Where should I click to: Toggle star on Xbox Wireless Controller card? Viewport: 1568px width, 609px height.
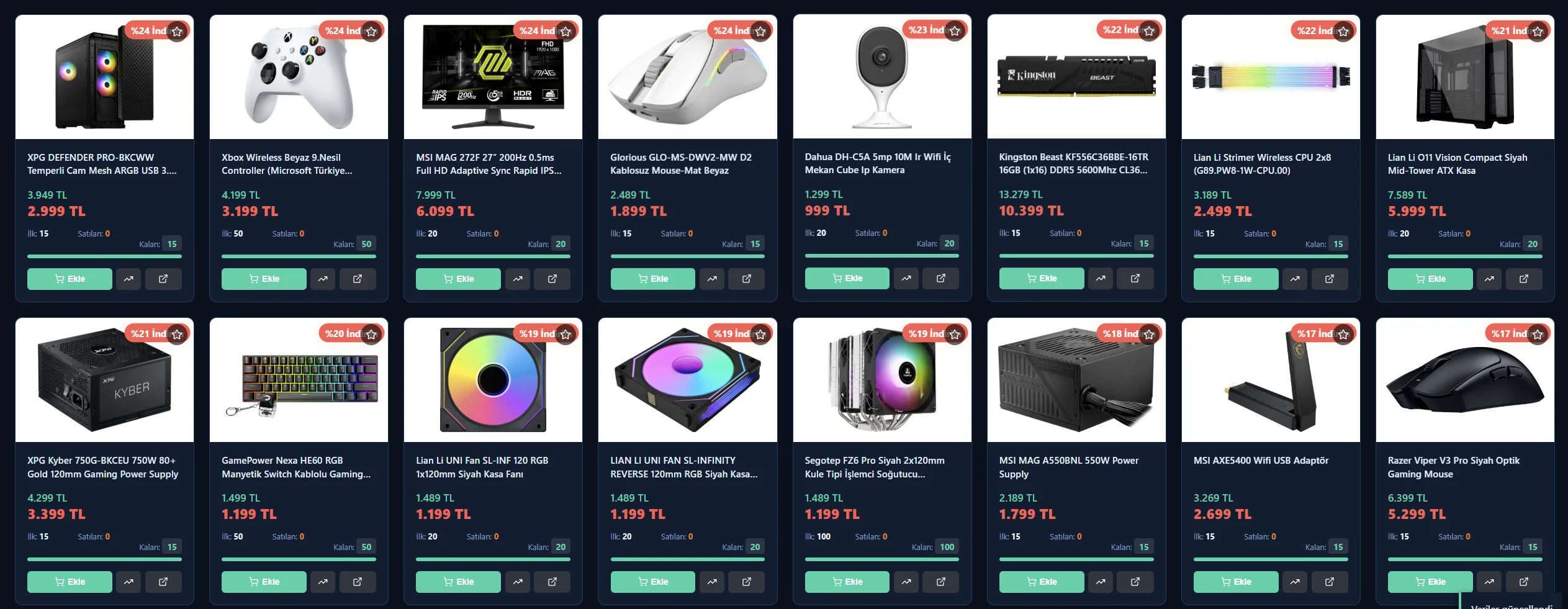[x=371, y=31]
